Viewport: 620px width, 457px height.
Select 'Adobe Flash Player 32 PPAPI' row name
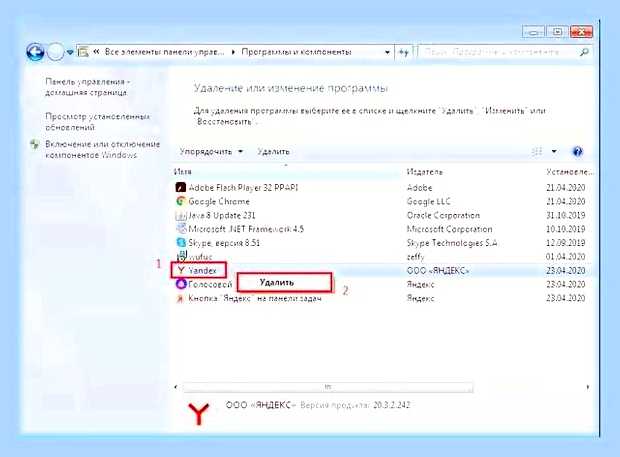tap(243, 187)
